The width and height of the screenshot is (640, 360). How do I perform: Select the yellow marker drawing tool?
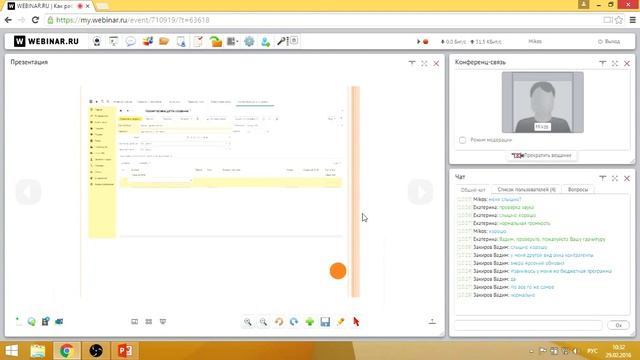pos(340,322)
